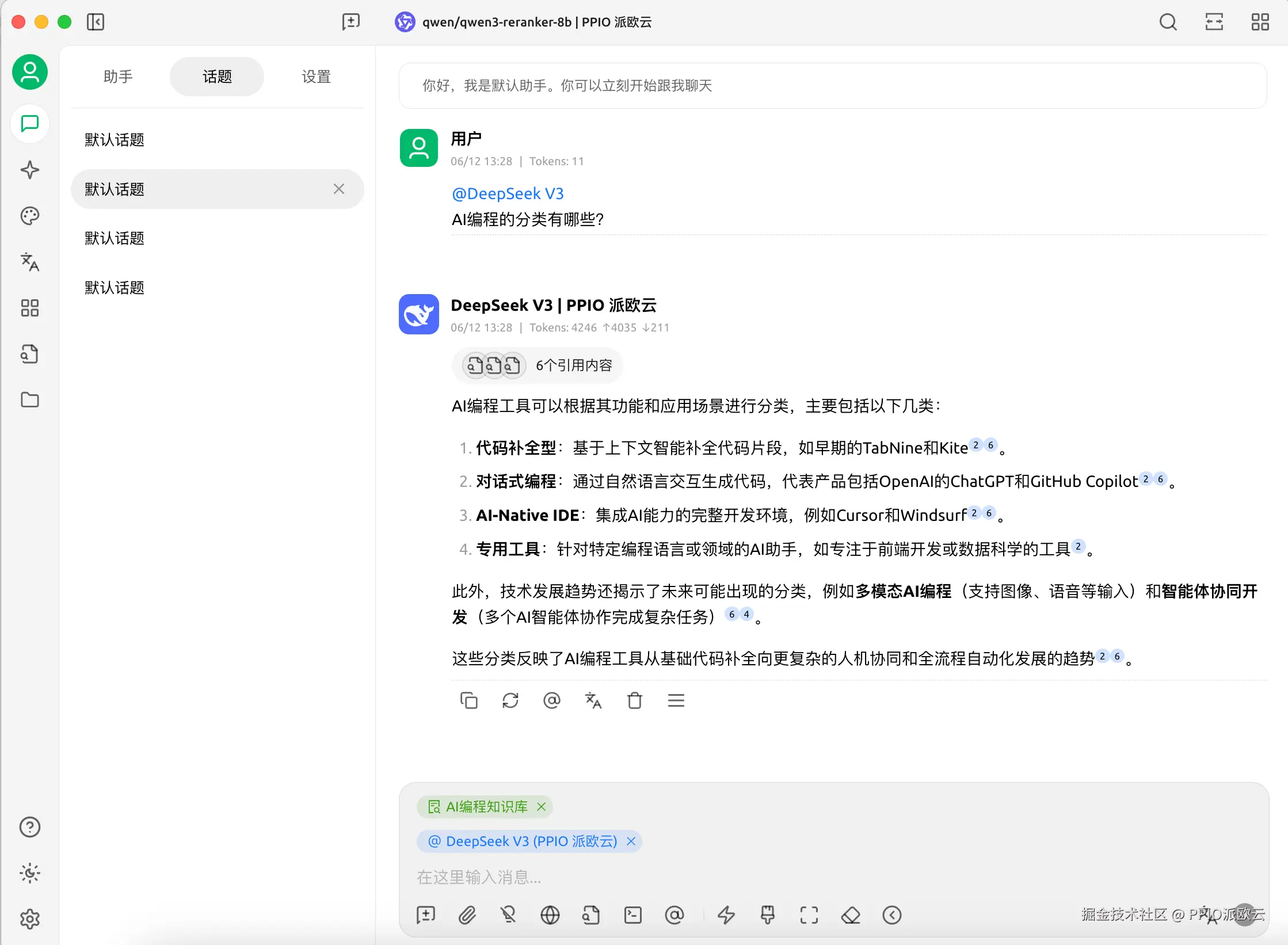Toggle the reasoning lightbulb icon off
The height and width of the screenshot is (945, 1288).
[x=508, y=914]
